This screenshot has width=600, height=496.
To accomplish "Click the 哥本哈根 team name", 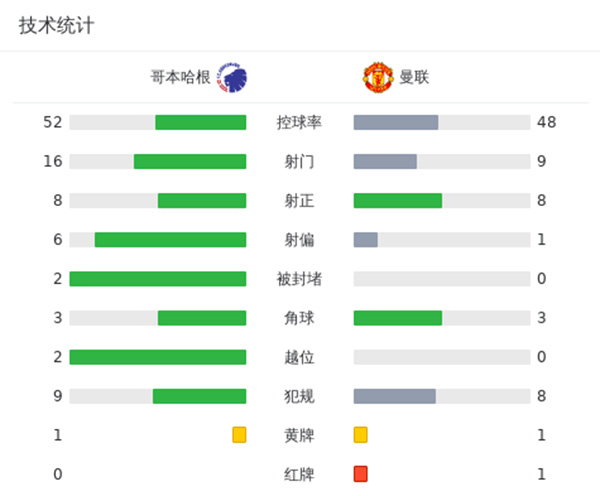I will [x=180, y=77].
